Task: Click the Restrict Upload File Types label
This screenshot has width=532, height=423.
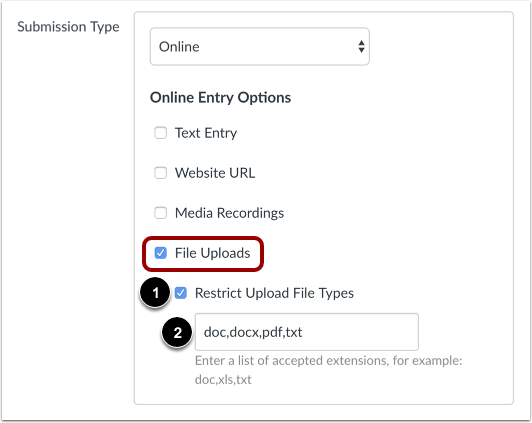Action: click(274, 293)
